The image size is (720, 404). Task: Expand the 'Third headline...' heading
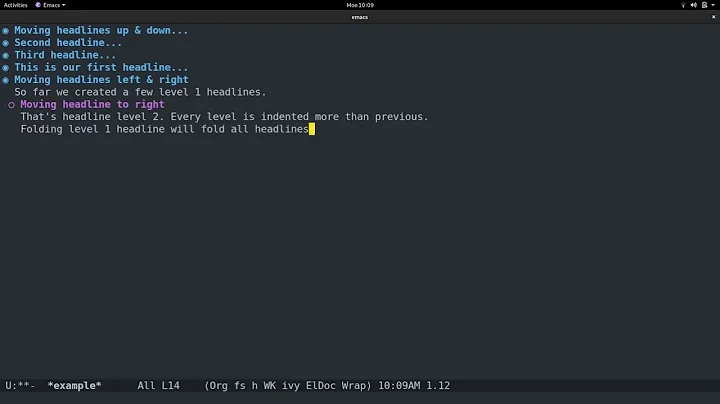pyautogui.click(x=65, y=55)
